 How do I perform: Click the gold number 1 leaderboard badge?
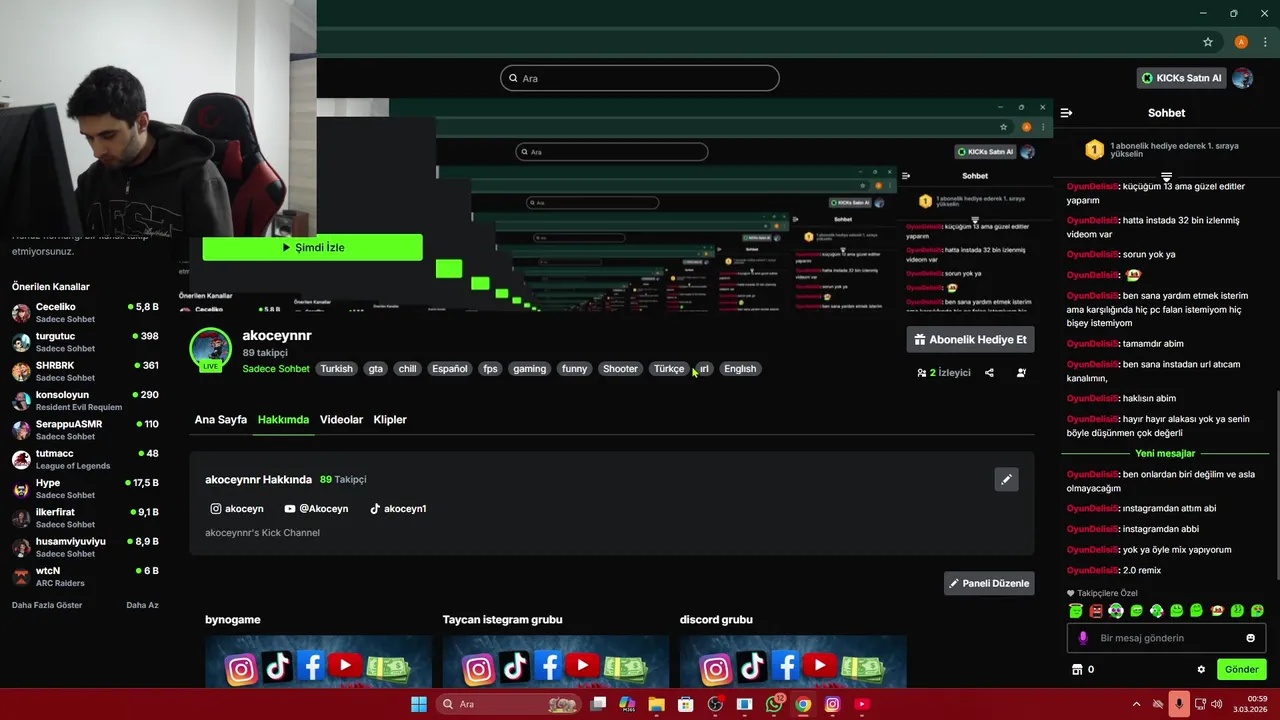pyautogui.click(x=1094, y=149)
